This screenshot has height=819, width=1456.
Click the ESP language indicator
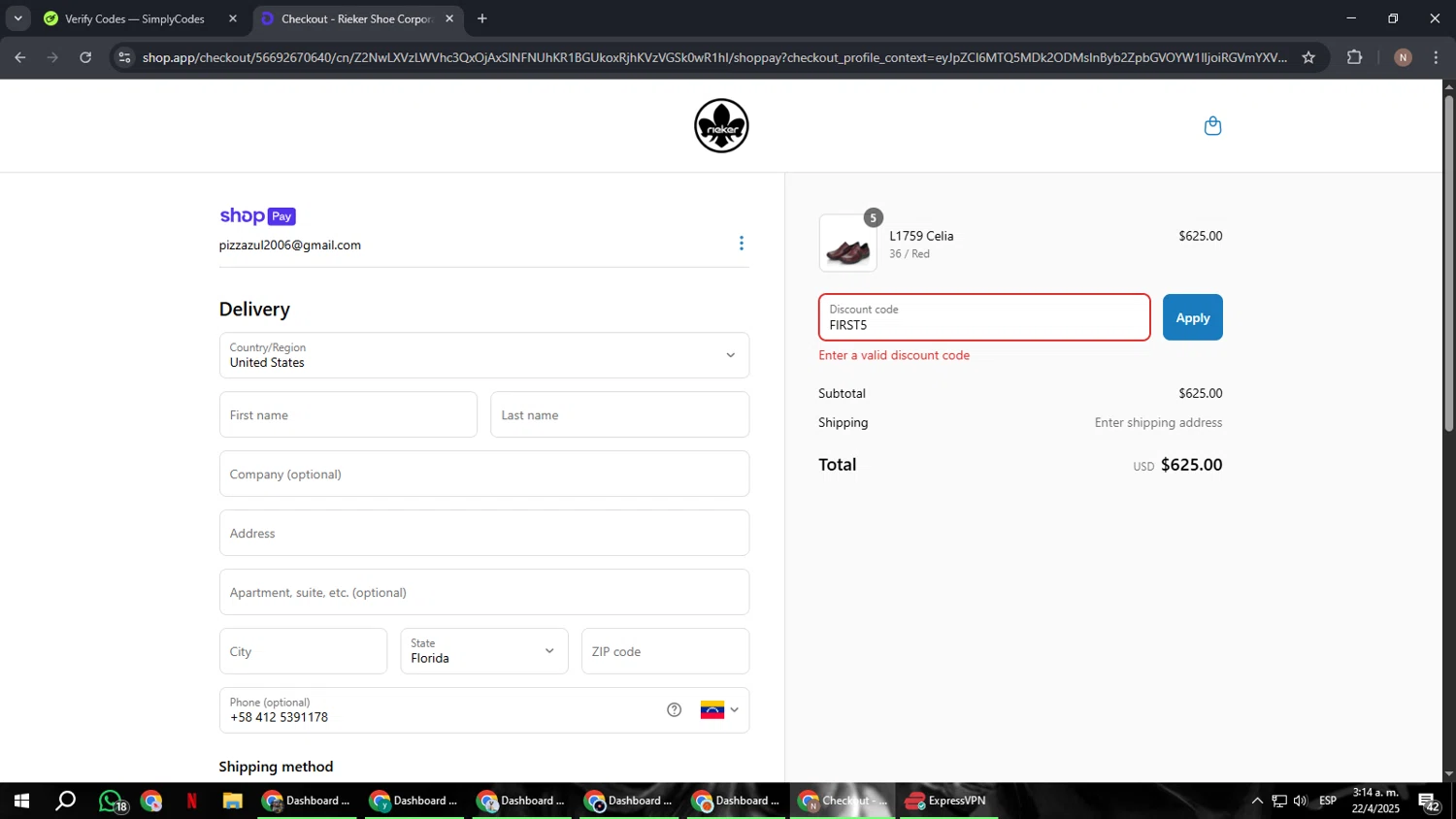pyautogui.click(x=1328, y=801)
